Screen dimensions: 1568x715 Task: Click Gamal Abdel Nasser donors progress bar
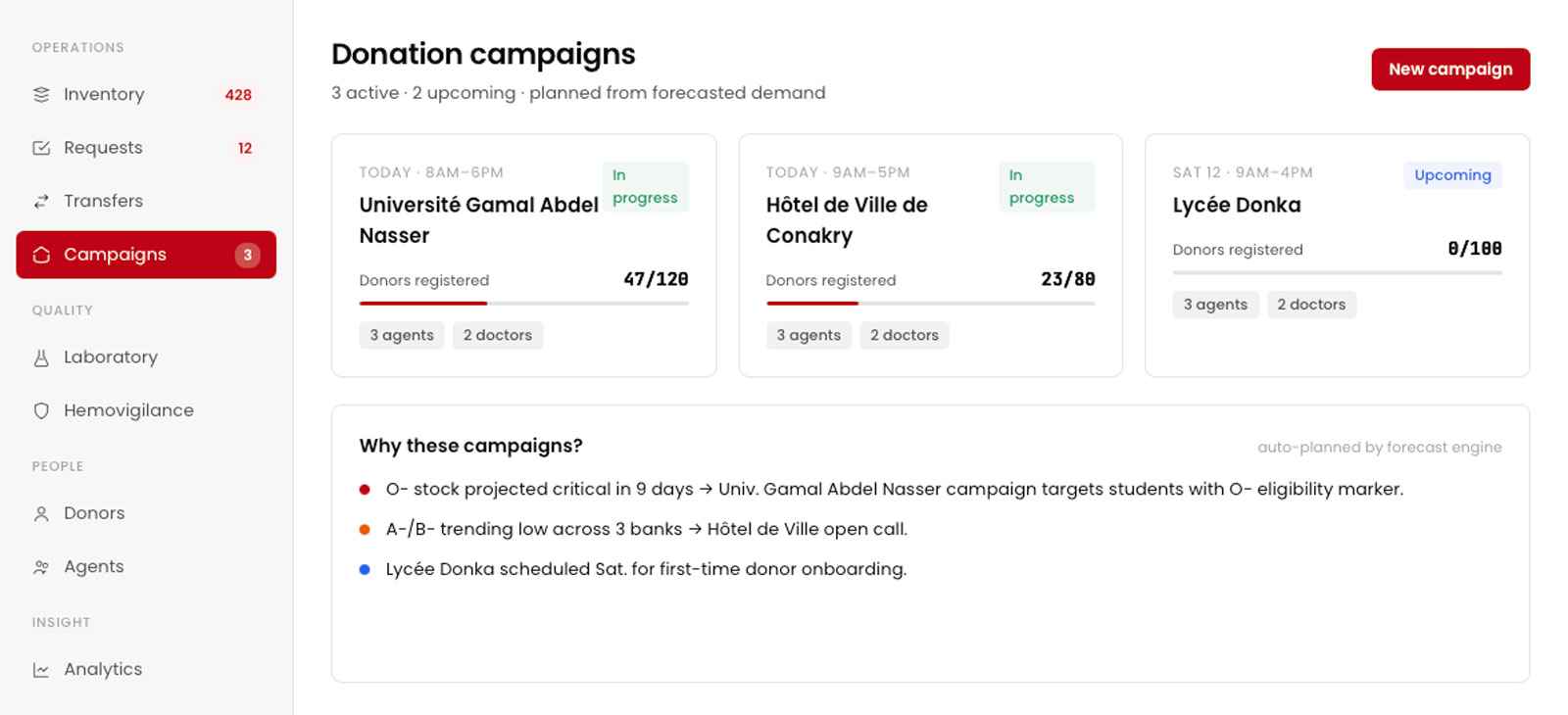point(523,304)
